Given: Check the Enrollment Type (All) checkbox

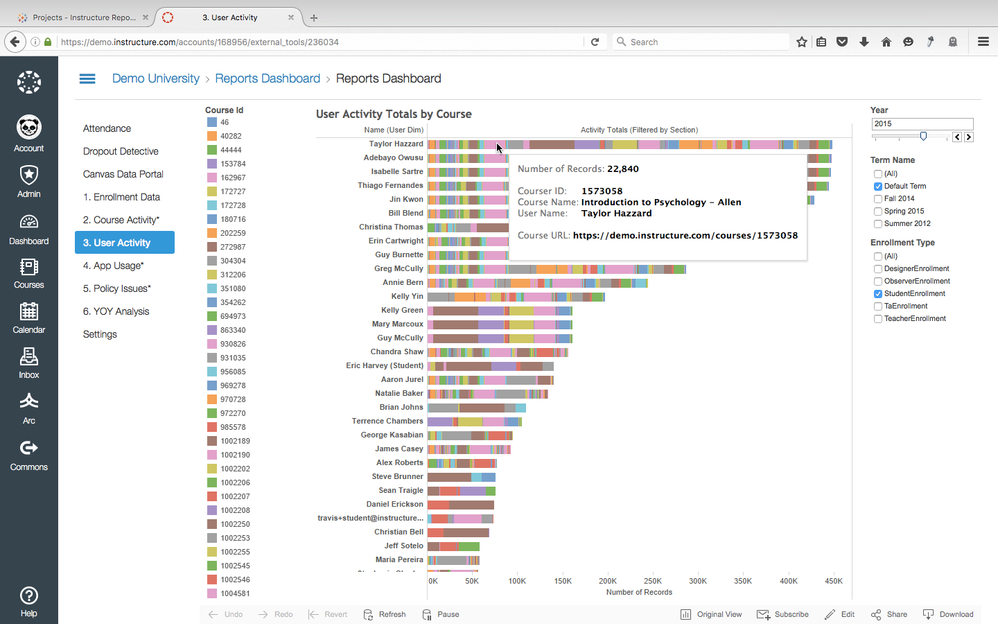Looking at the screenshot, I should point(878,257).
